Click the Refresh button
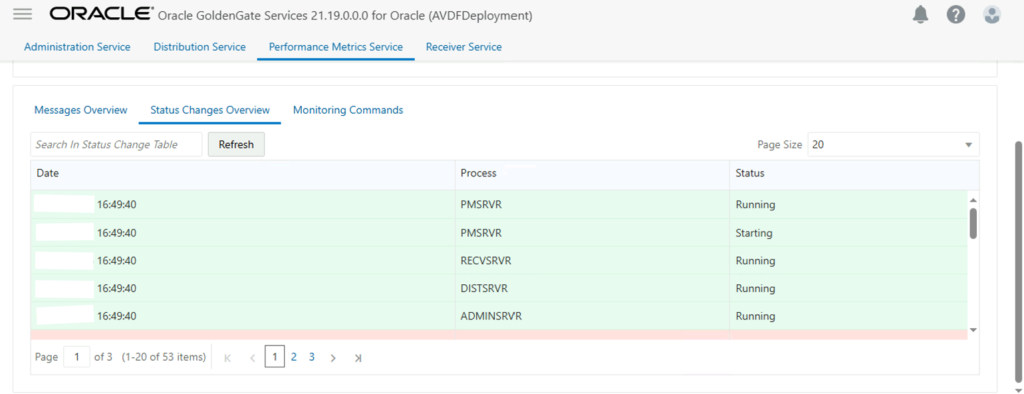Screen dimensions: 1024x394 point(236,144)
